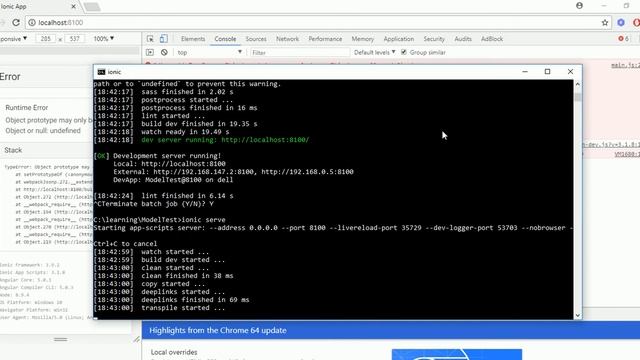Open the Responsive device dropdown
Image resolution: width=640 pixels, height=360 pixels.
tap(13, 39)
